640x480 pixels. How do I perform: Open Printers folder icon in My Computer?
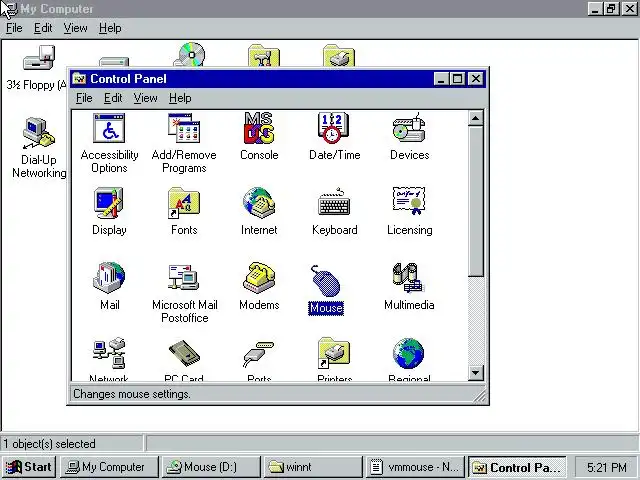point(339,56)
